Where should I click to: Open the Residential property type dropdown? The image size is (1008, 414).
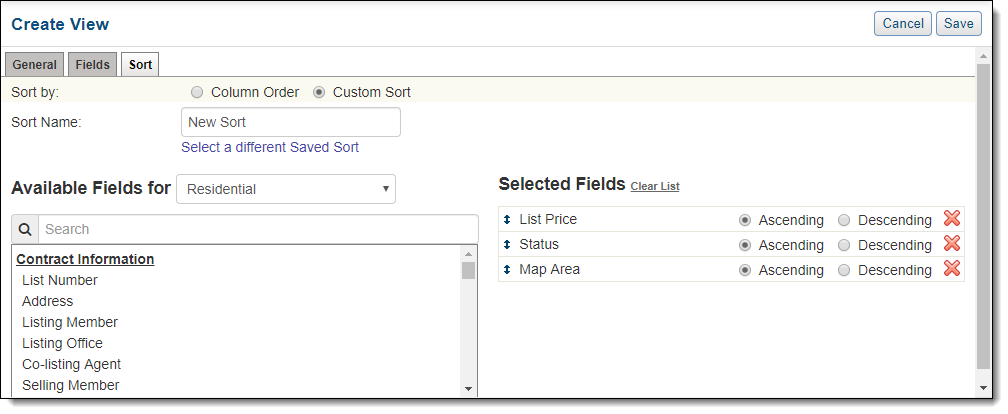pos(286,189)
